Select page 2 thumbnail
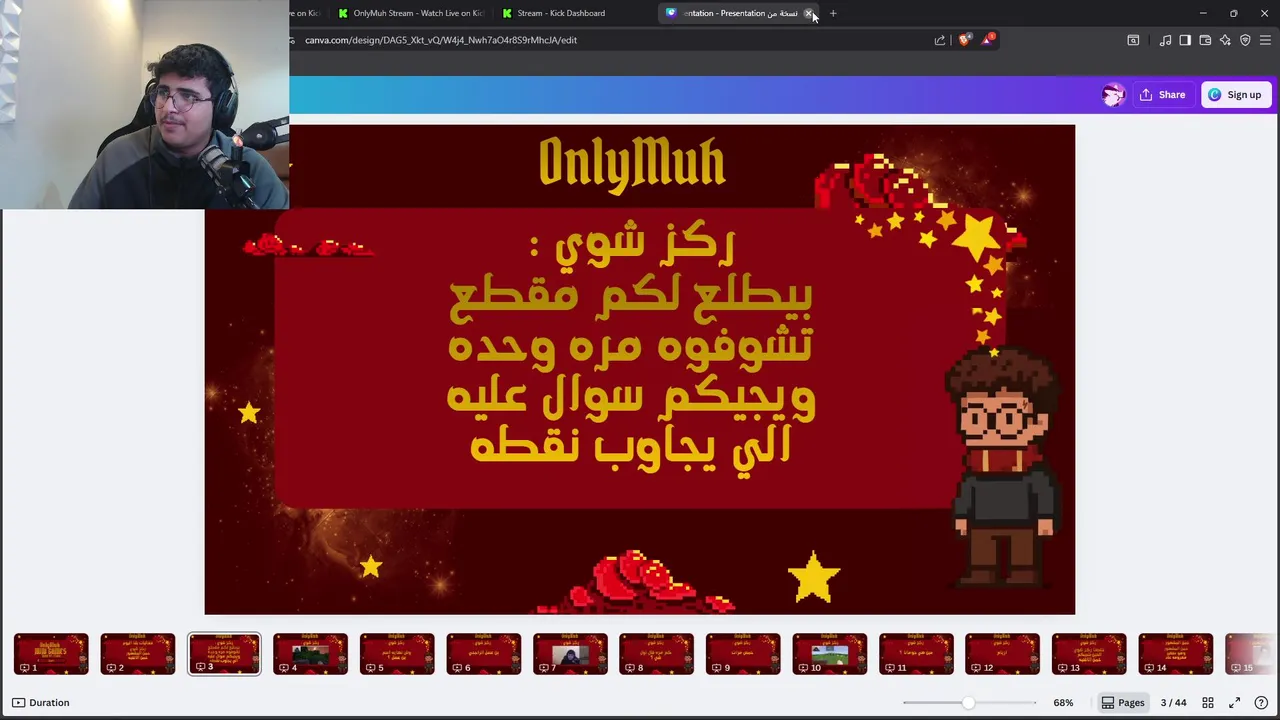Viewport: 1280px width, 720px height. (x=137, y=654)
